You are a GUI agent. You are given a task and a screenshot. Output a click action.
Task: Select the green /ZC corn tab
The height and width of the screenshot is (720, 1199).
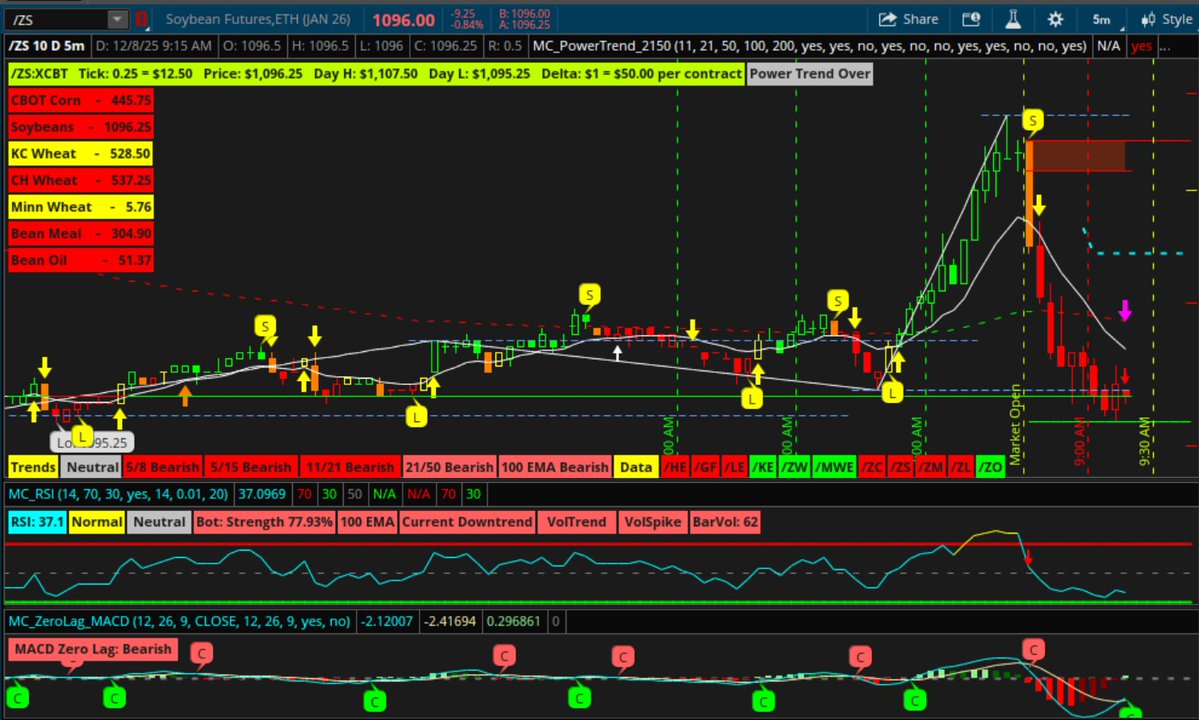(873, 466)
